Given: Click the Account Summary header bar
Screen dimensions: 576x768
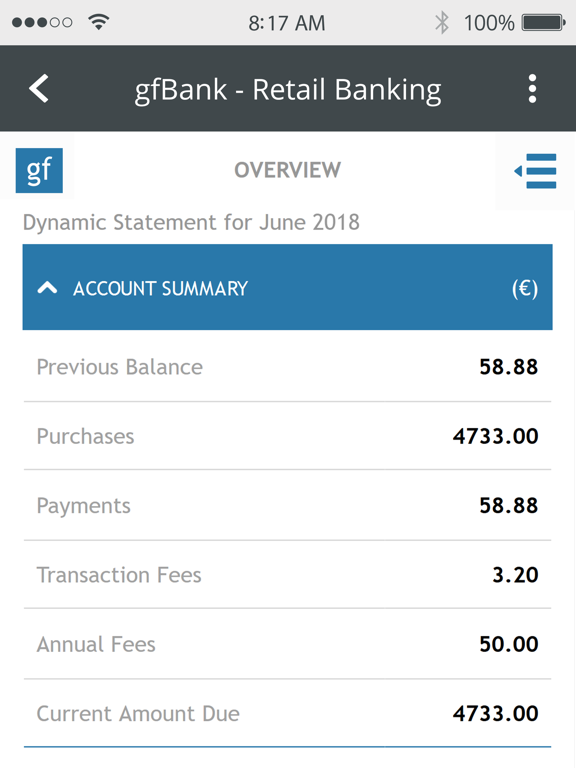Looking at the screenshot, I should 288,287.
